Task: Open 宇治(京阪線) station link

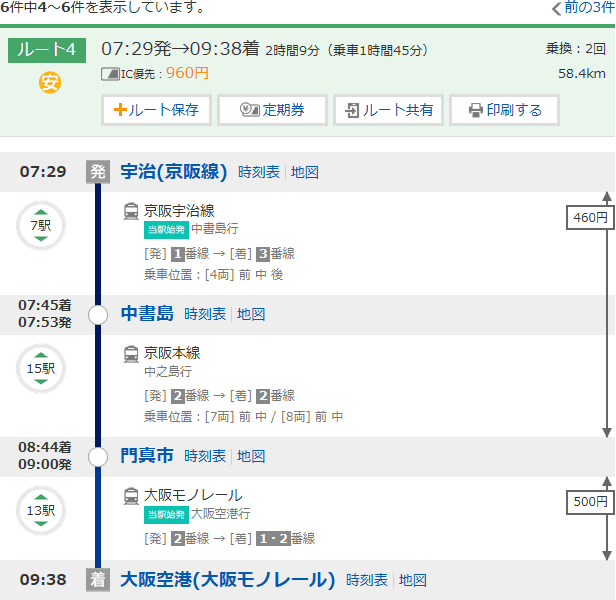Action: coord(174,172)
